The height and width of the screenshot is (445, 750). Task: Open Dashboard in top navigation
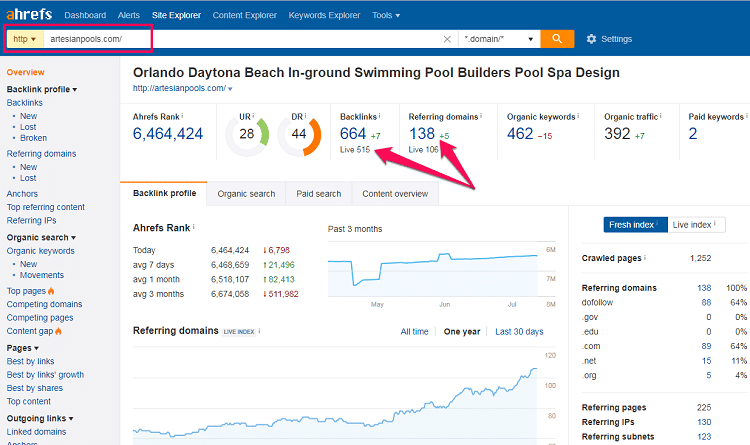click(x=85, y=15)
